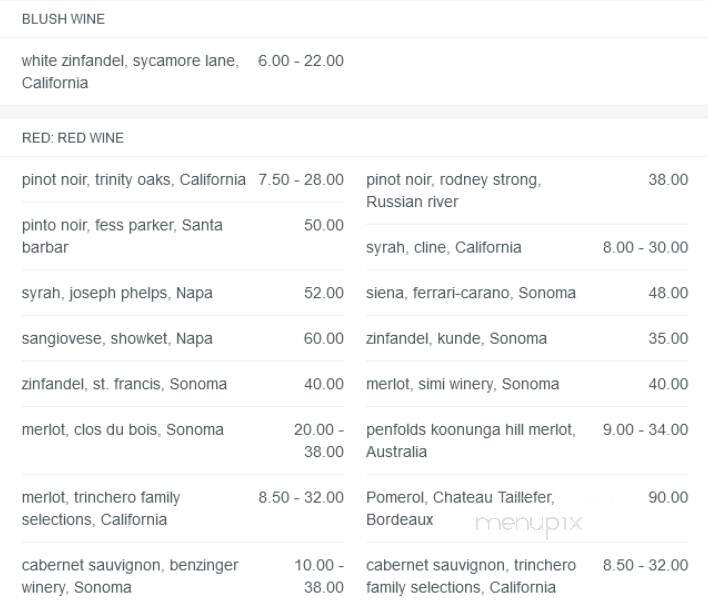Click the 90.00 price
Viewport: 708px width, 606px height.
tap(668, 498)
